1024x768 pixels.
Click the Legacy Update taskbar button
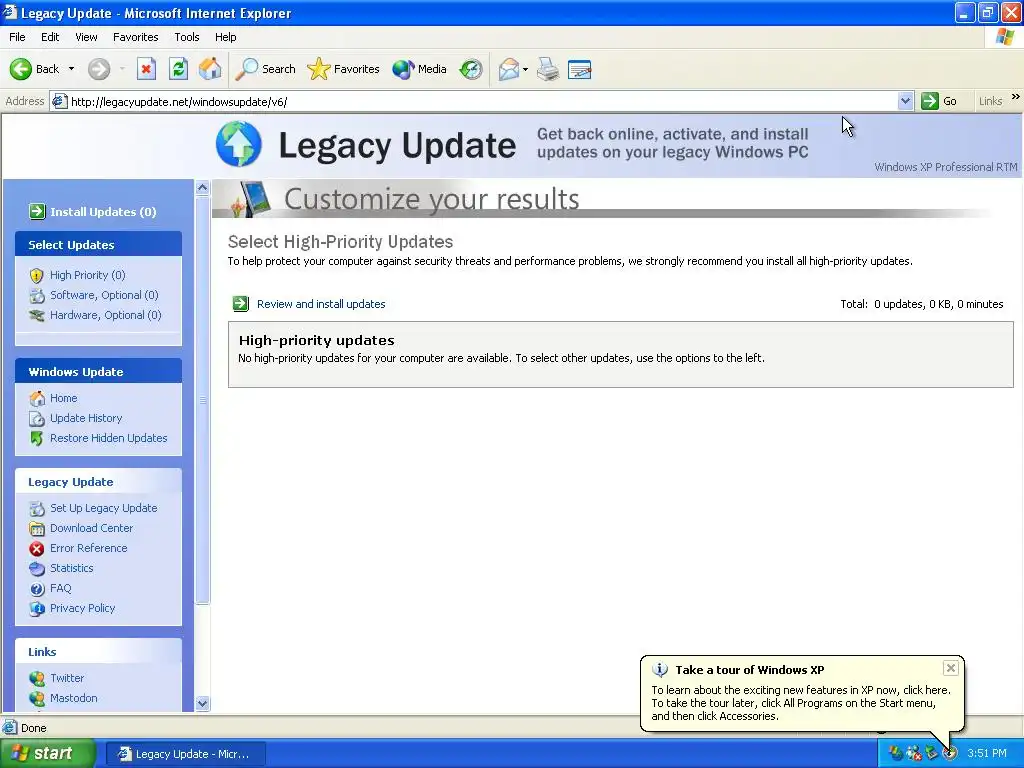(185, 754)
